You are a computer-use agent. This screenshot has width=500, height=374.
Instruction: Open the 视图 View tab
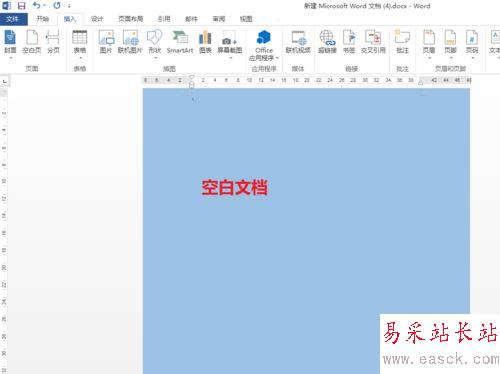[246, 19]
